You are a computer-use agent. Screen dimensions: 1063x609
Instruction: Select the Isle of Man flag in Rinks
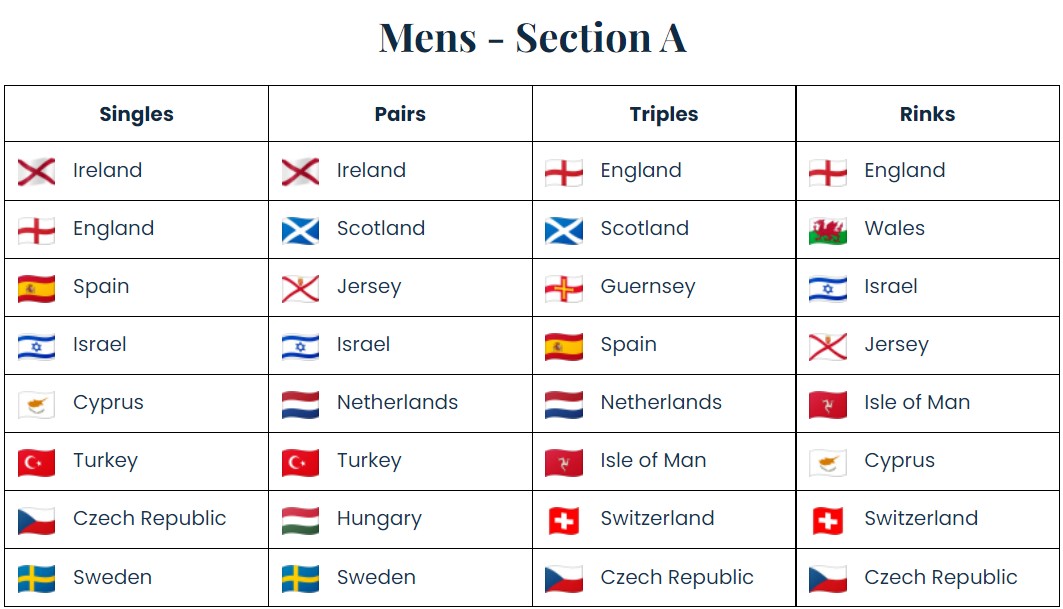[x=828, y=404]
